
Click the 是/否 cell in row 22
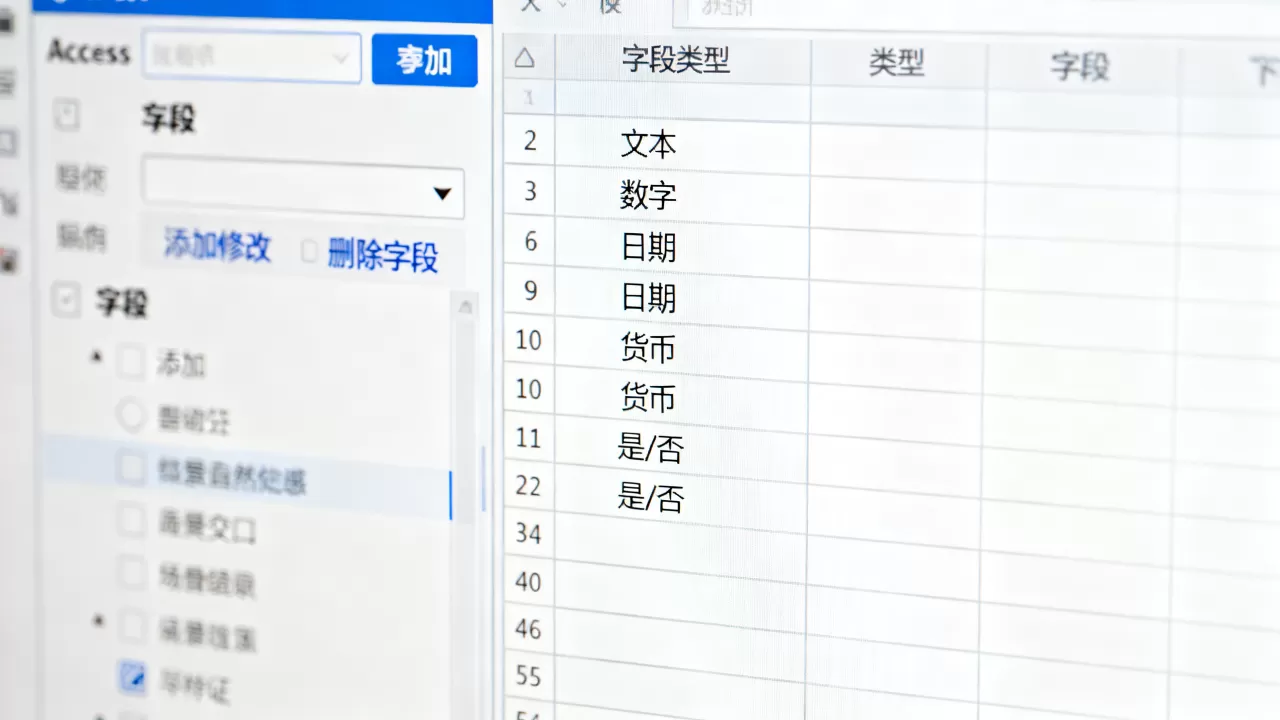point(682,496)
